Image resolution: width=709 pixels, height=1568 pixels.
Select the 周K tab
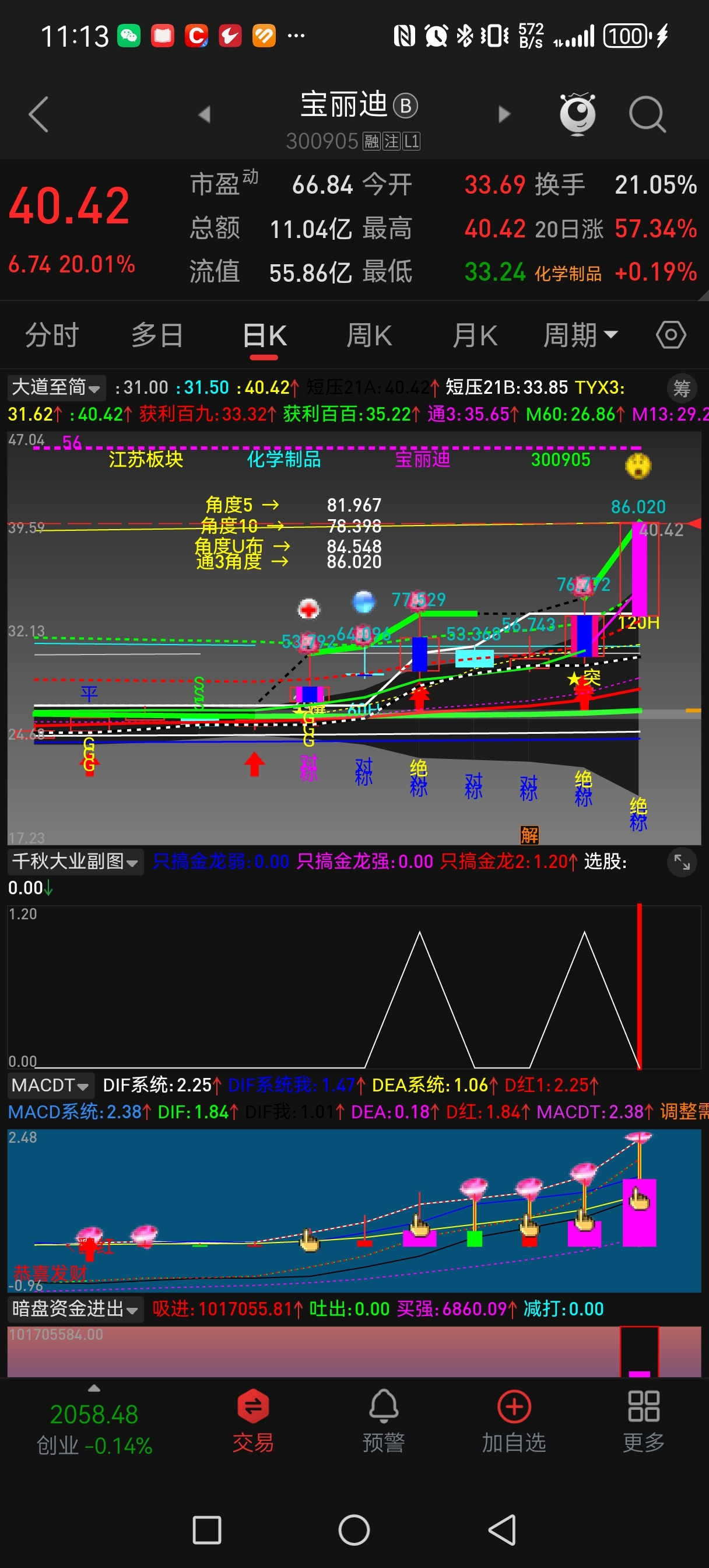pos(369,335)
